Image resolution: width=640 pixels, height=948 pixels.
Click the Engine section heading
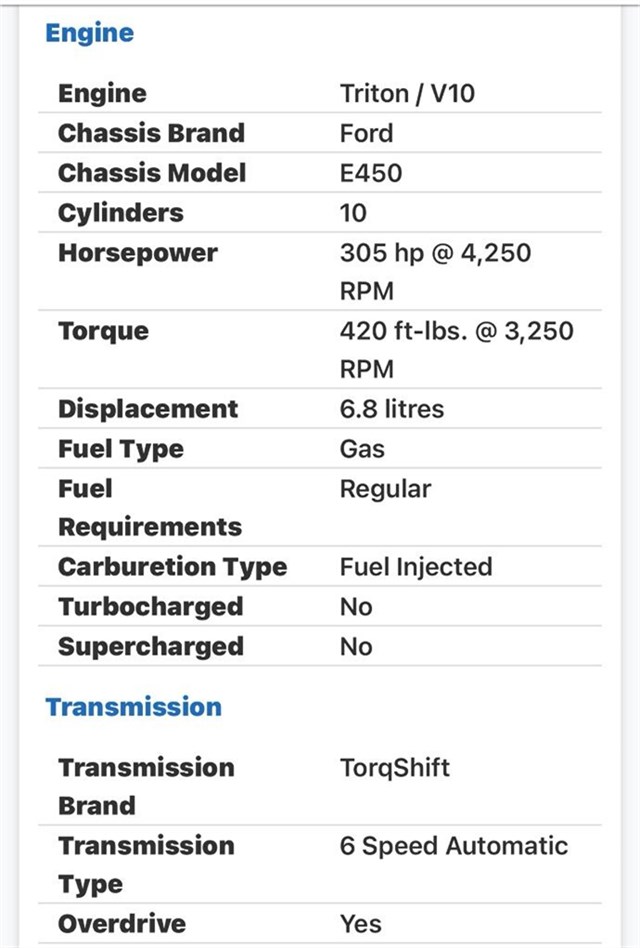pyautogui.click(x=90, y=33)
